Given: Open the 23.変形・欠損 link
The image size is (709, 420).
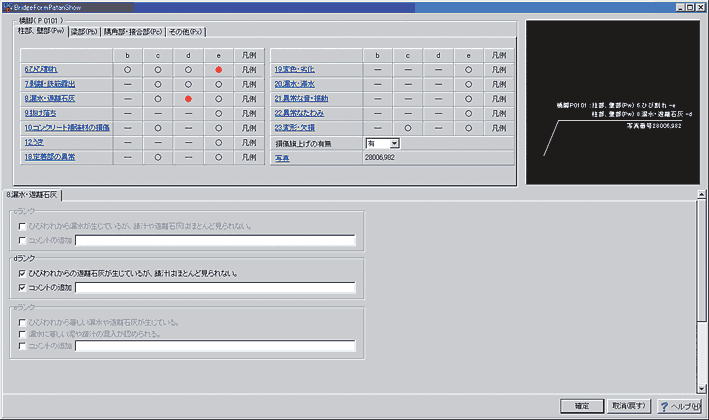Looking at the screenshot, I should click(x=294, y=127).
